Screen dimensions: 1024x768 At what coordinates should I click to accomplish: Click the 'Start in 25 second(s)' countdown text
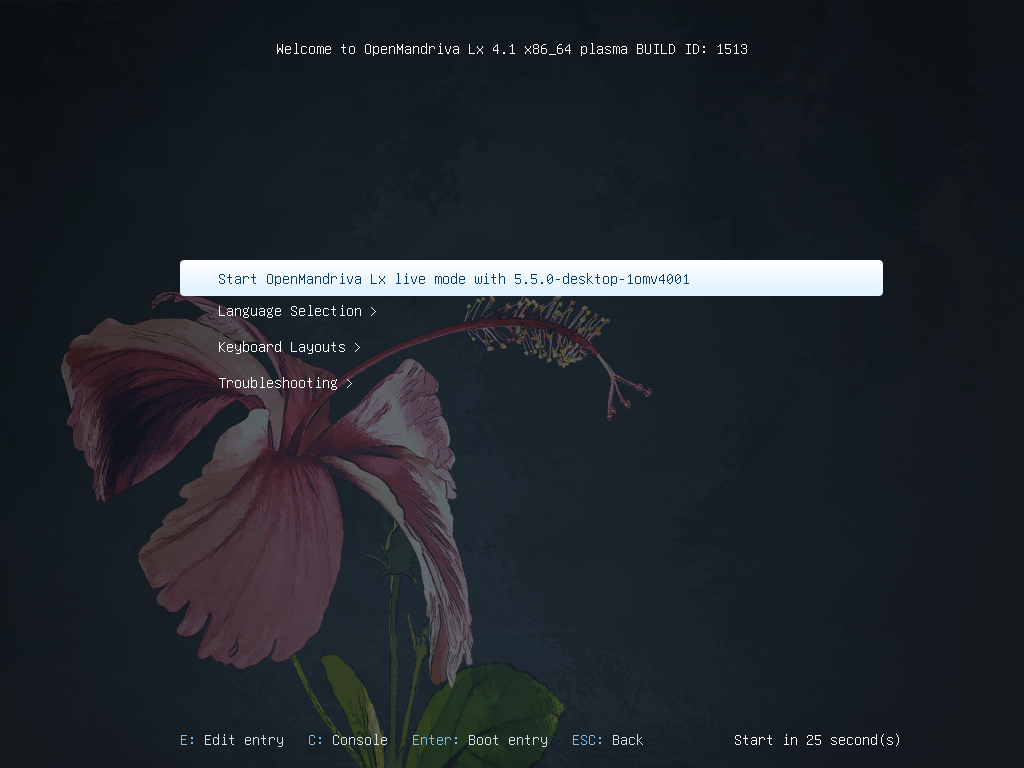coord(817,740)
